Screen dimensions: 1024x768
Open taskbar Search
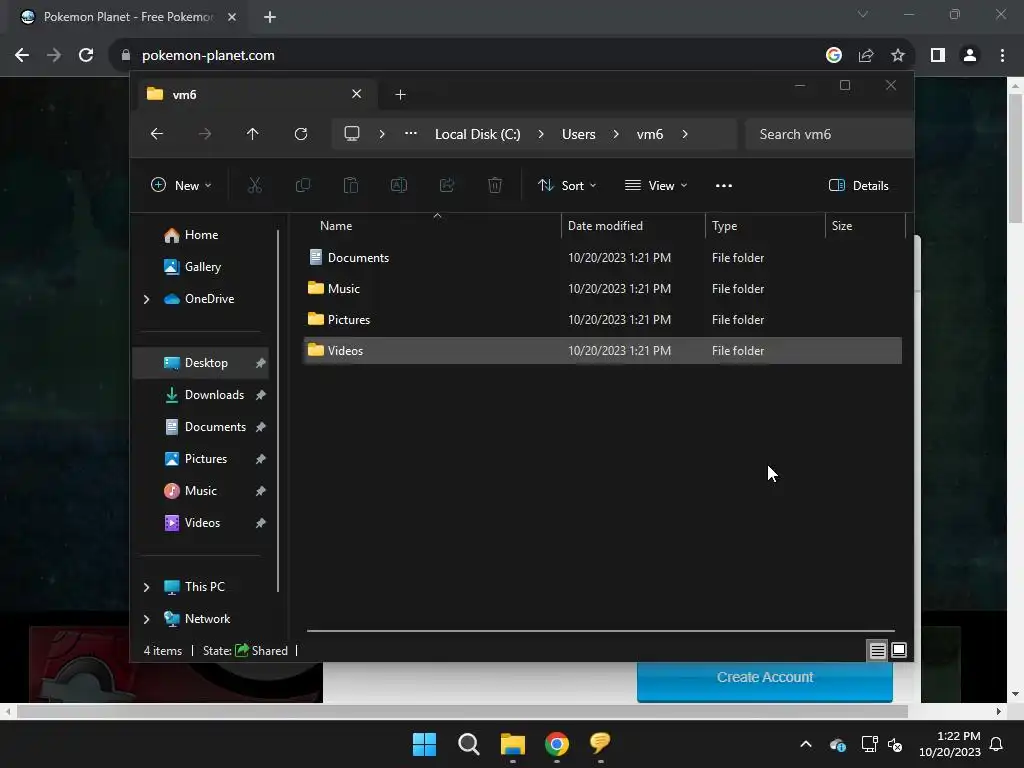469,744
